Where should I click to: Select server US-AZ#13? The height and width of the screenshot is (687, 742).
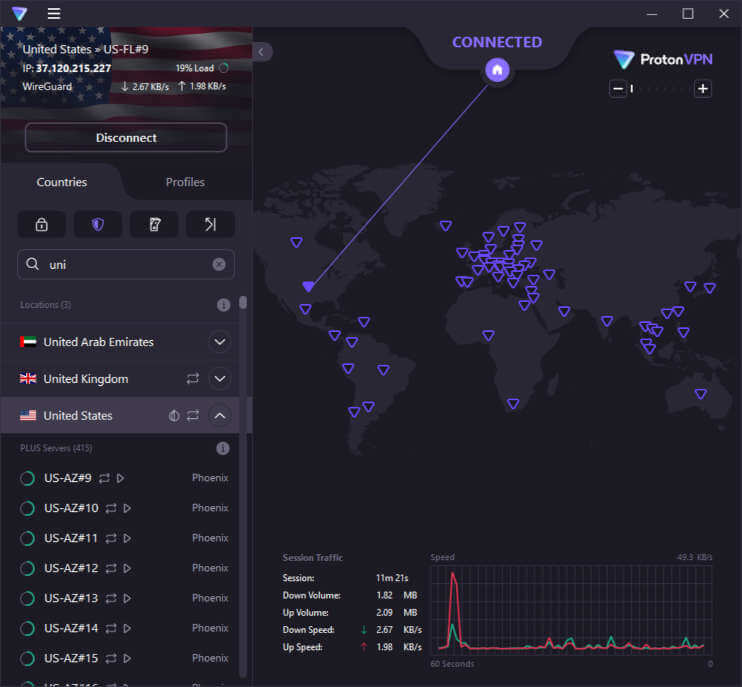pos(120,599)
